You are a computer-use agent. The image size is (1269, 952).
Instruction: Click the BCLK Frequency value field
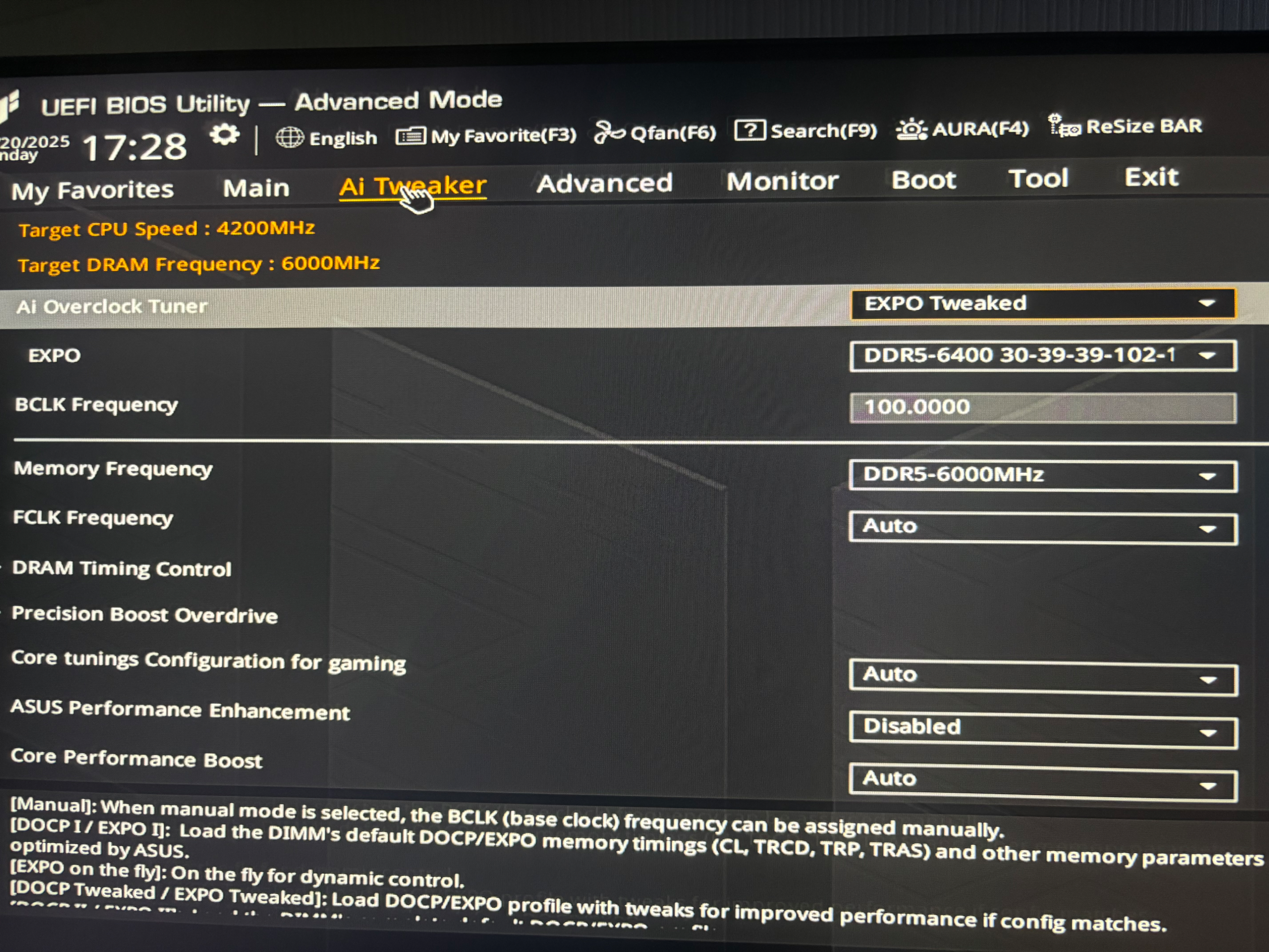click(1042, 408)
